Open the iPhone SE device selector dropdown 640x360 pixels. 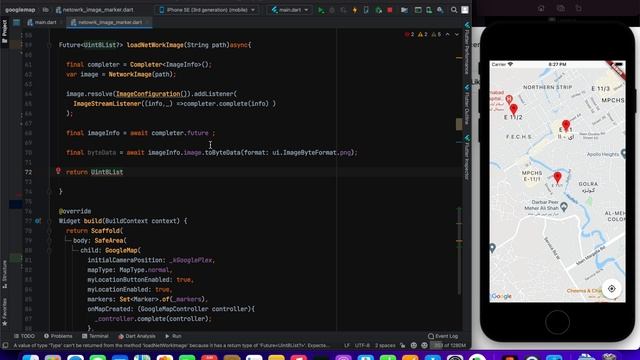coord(207,10)
